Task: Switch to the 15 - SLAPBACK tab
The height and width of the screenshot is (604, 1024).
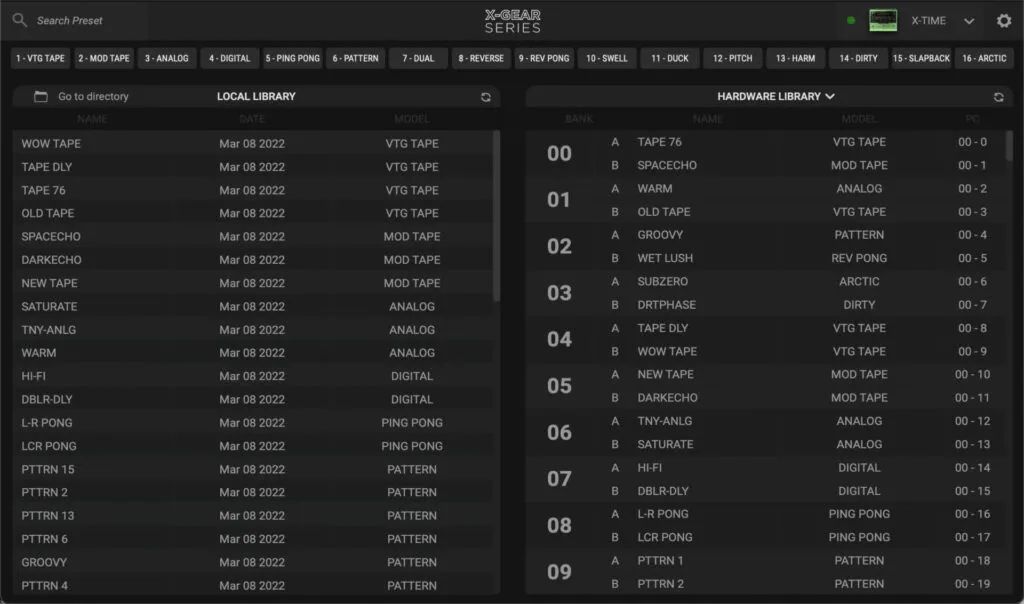Action: click(x=921, y=59)
